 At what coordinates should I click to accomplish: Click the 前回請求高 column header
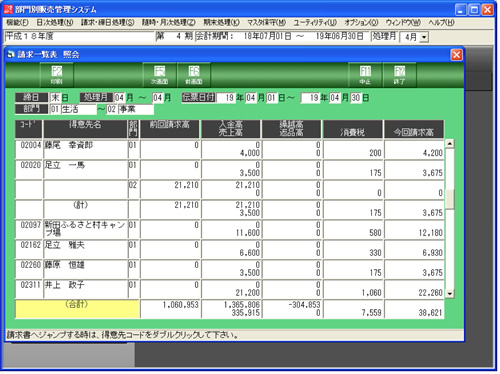(x=170, y=129)
